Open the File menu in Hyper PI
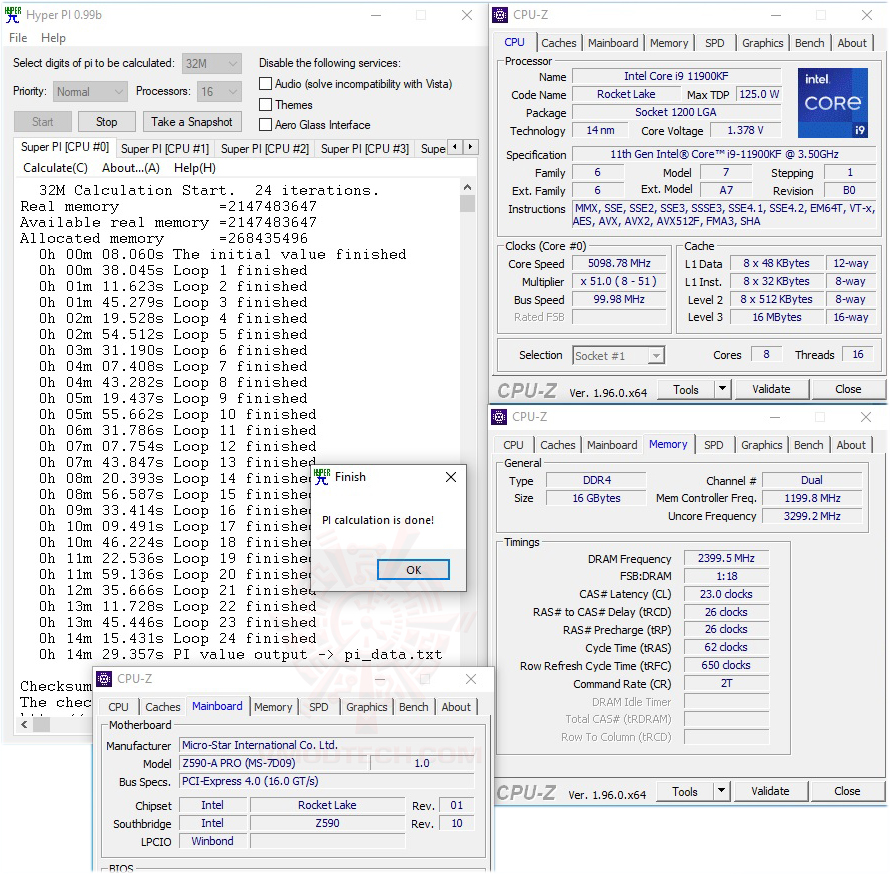Screen dimensions: 890x874 coord(18,38)
